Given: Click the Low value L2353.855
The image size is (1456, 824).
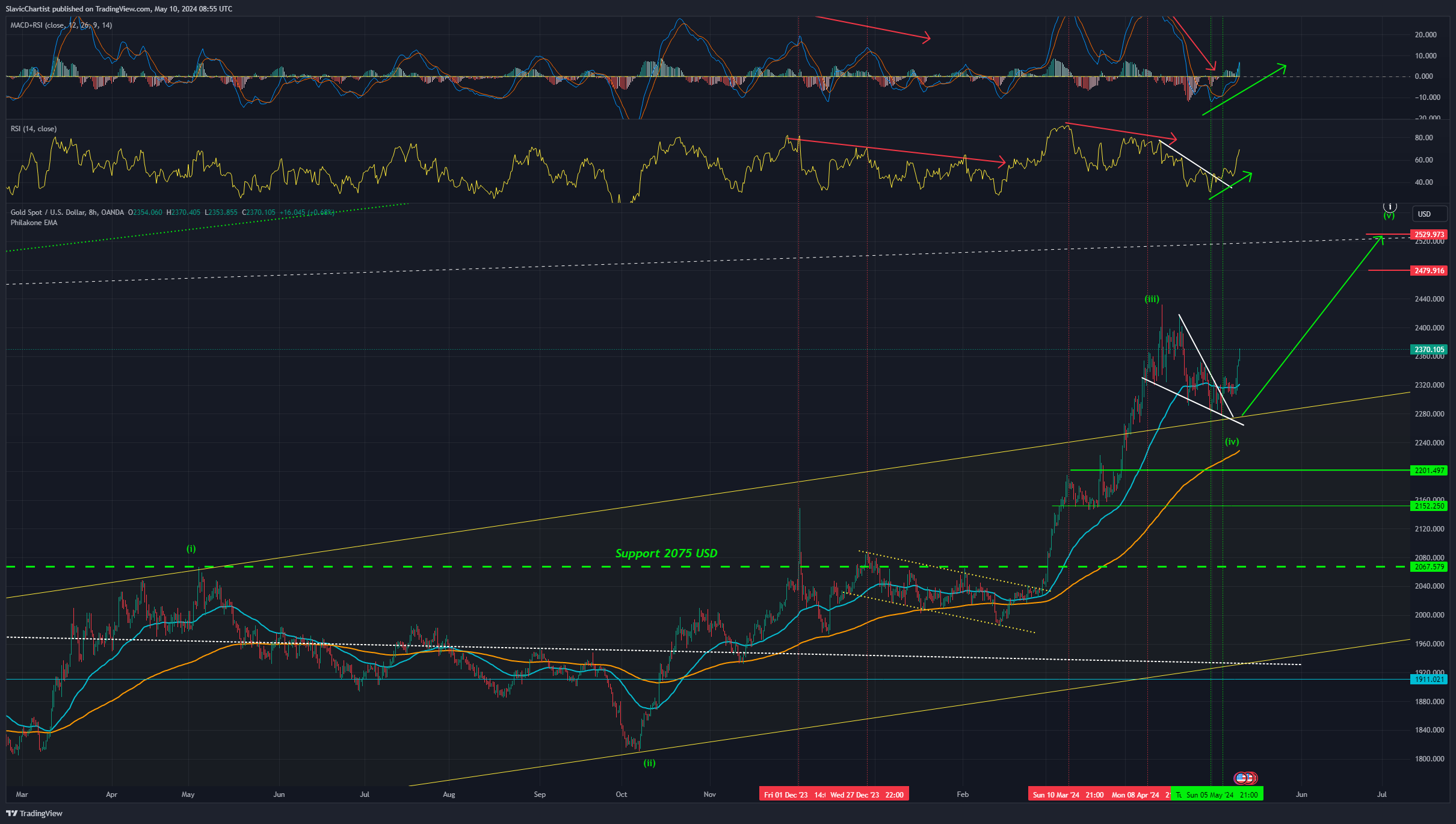Looking at the screenshot, I should tap(221, 212).
